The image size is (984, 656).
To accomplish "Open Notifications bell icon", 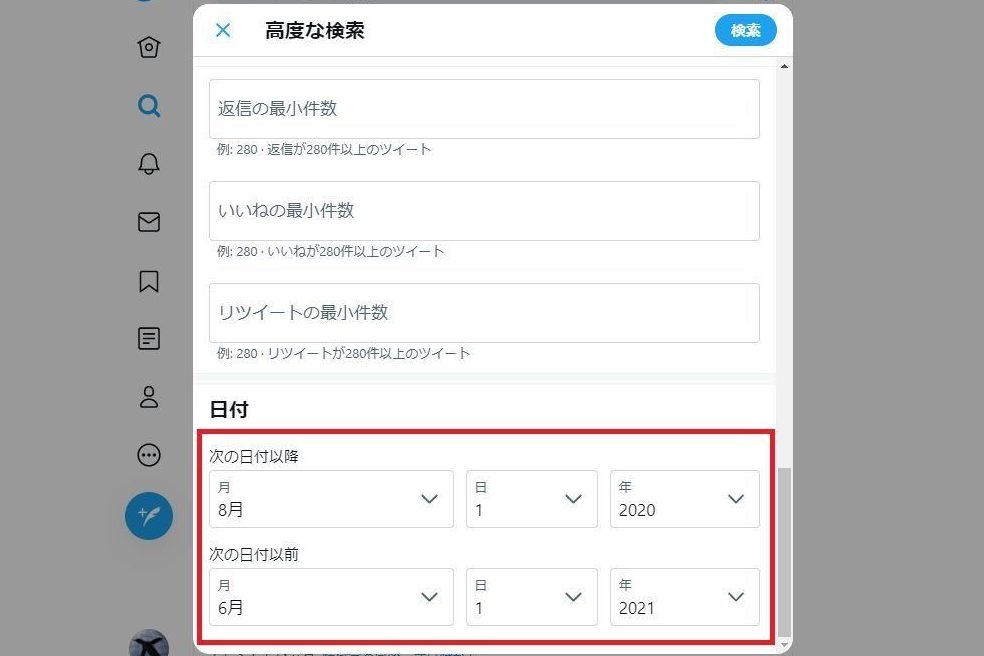I will pos(149,164).
